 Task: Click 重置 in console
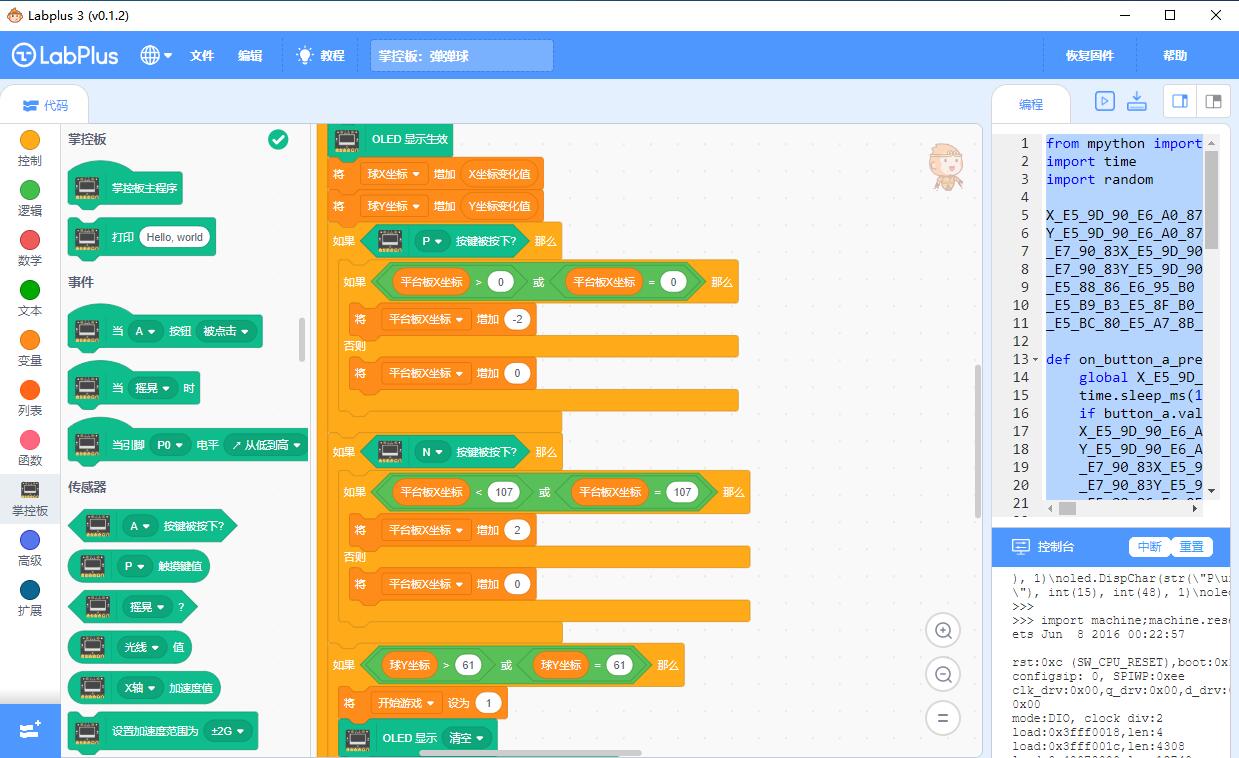(x=1191, y=547)
